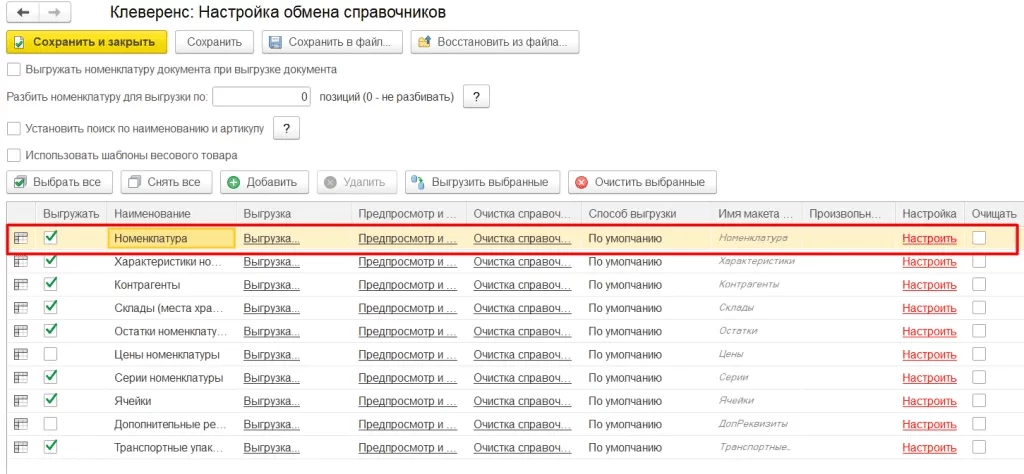Screen dimensions: 1024x474
Task: Click 'Выбрать все' button
Action: (x=59, y=182)
